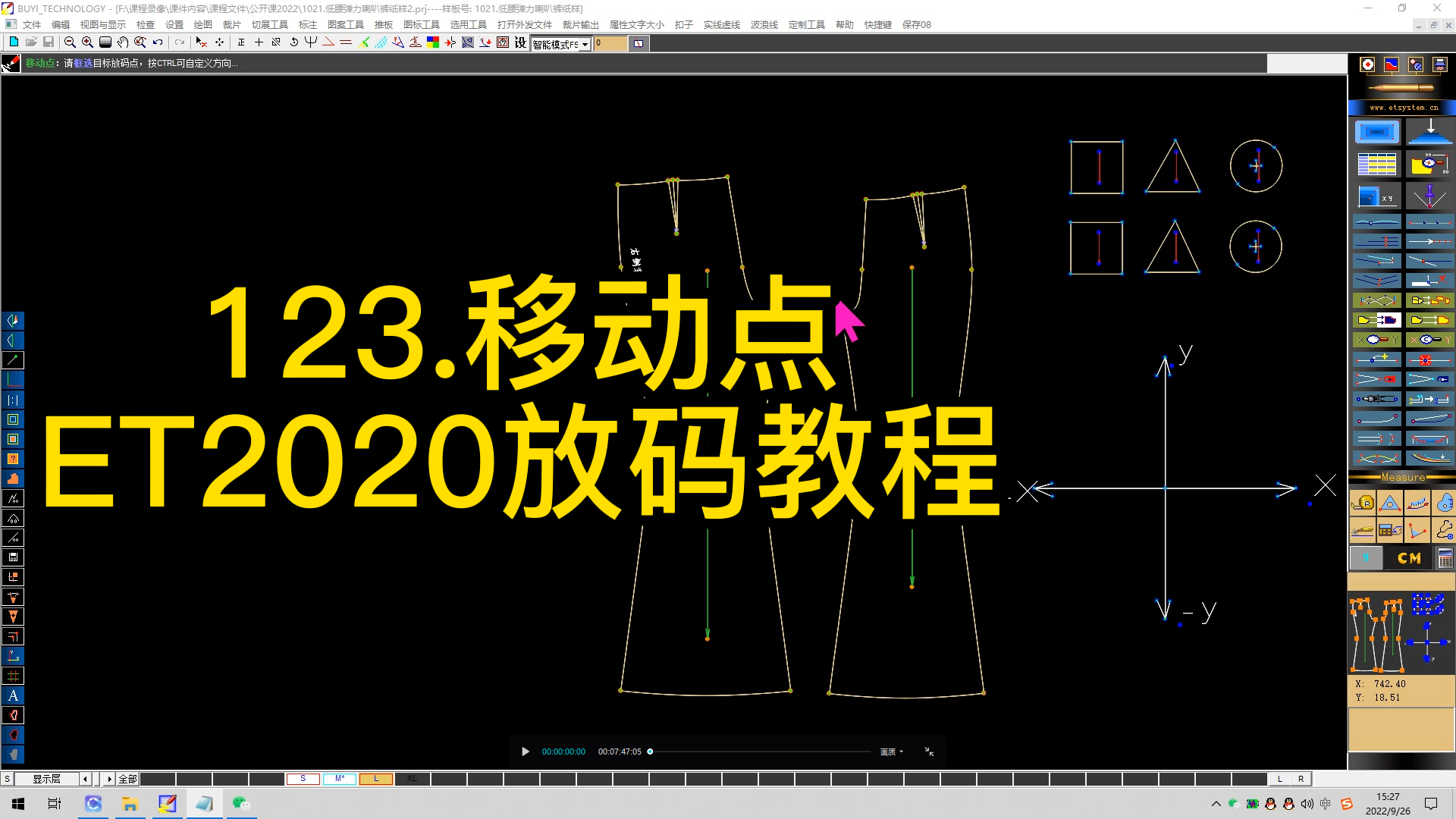The height and width of the screenshot is (819, 1456).
Task: Click the progress slider handle at start
Action: tap(650, 752)
